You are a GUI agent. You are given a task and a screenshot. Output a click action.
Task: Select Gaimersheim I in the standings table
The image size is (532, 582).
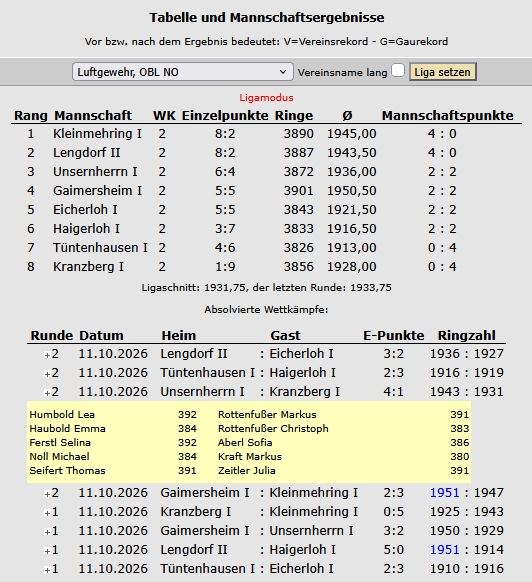tap(97, 190)
